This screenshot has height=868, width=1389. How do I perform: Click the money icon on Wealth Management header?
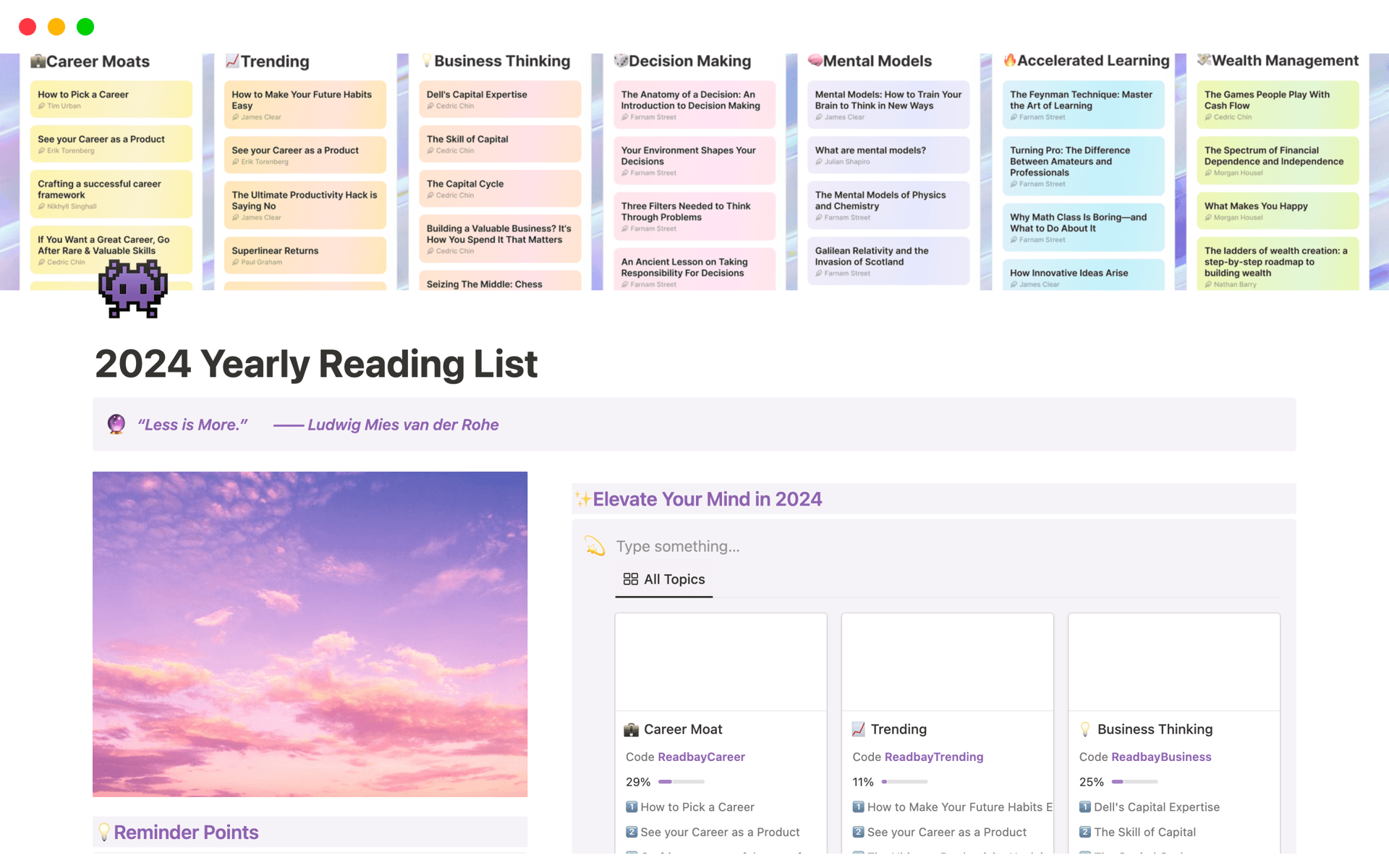[1205, 61]
